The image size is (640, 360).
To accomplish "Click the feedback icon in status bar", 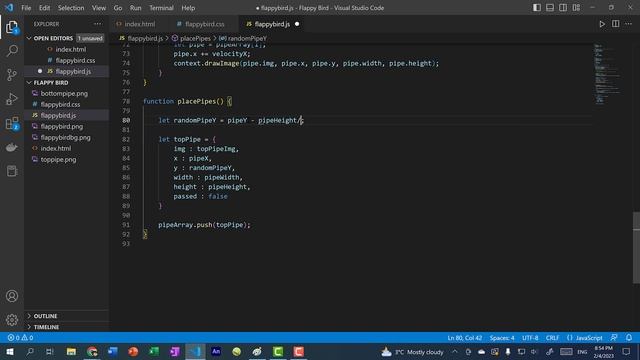I will [613, 338].
